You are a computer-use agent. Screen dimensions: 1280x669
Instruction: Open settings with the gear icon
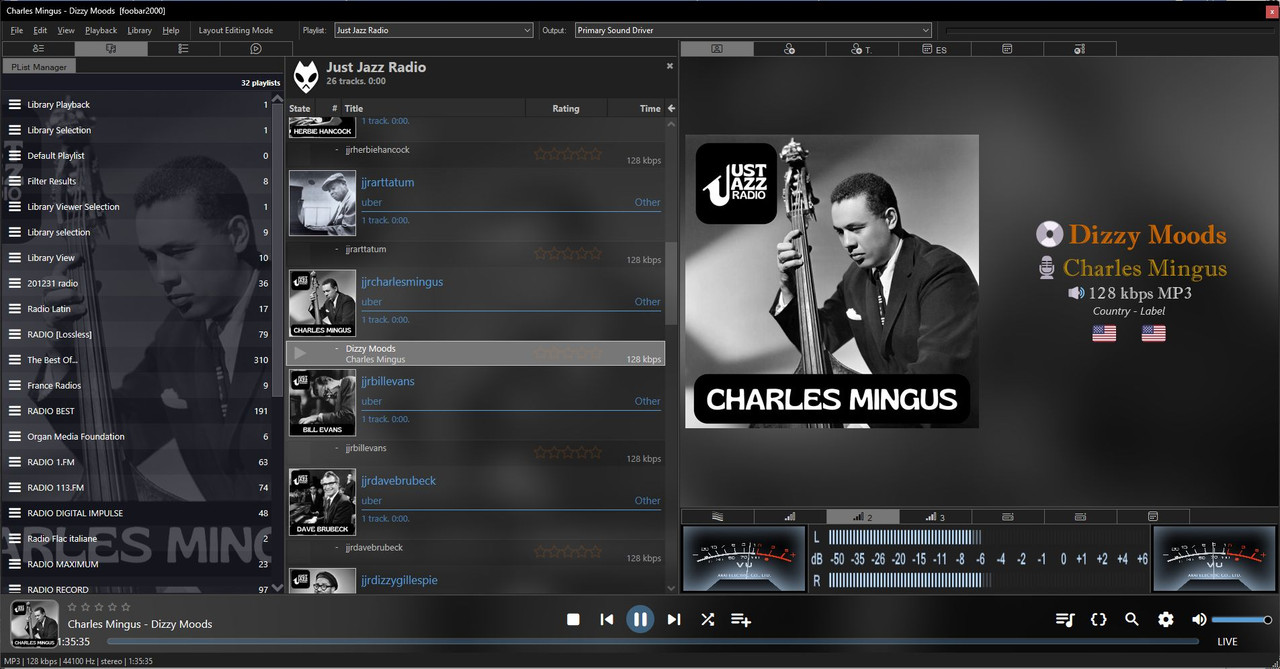(1166, 619)
